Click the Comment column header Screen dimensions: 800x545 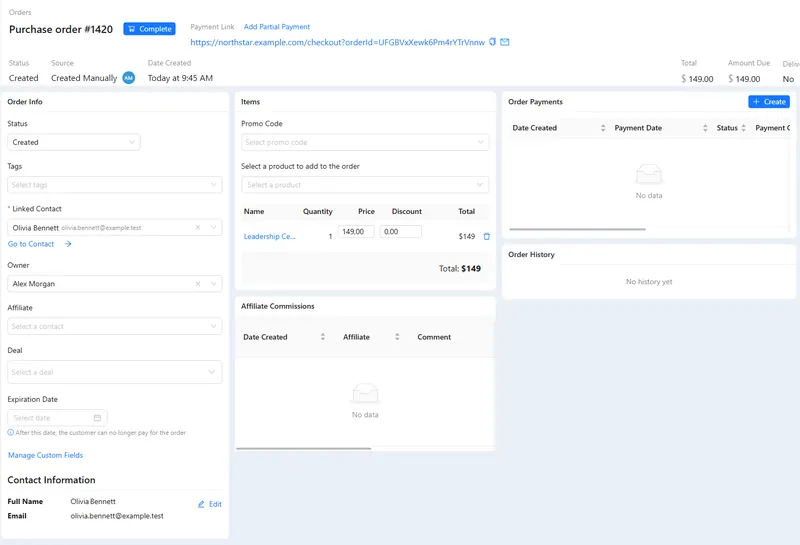tap(434, 337)
